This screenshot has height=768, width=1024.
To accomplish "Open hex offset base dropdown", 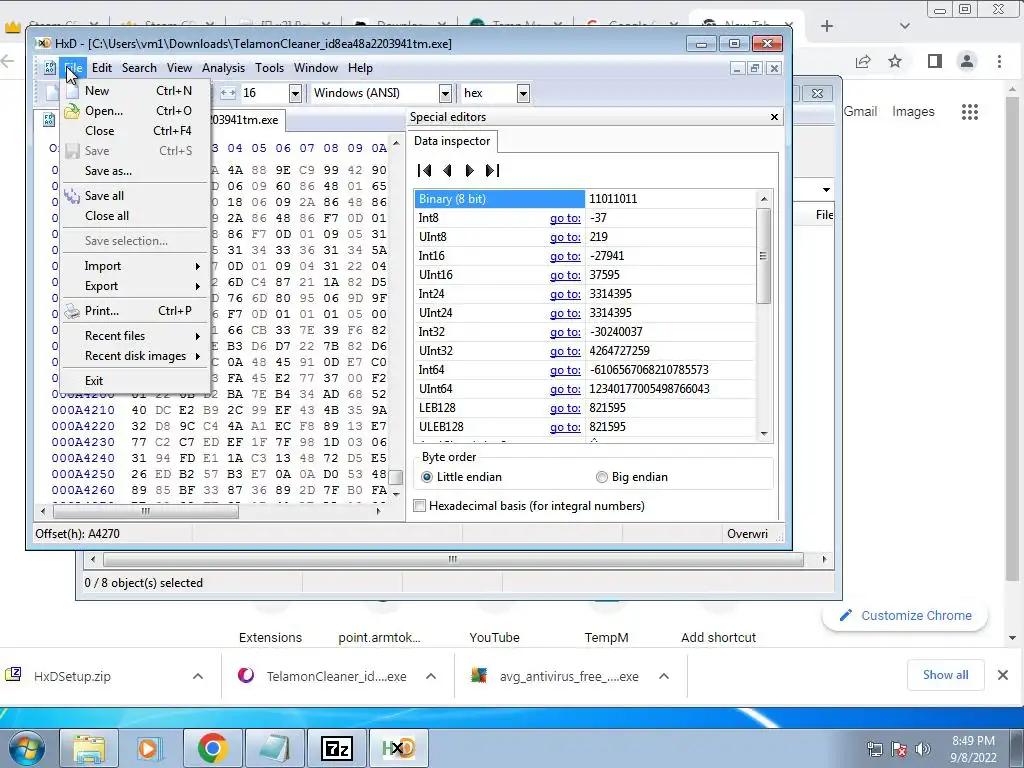I will point(523,93).
